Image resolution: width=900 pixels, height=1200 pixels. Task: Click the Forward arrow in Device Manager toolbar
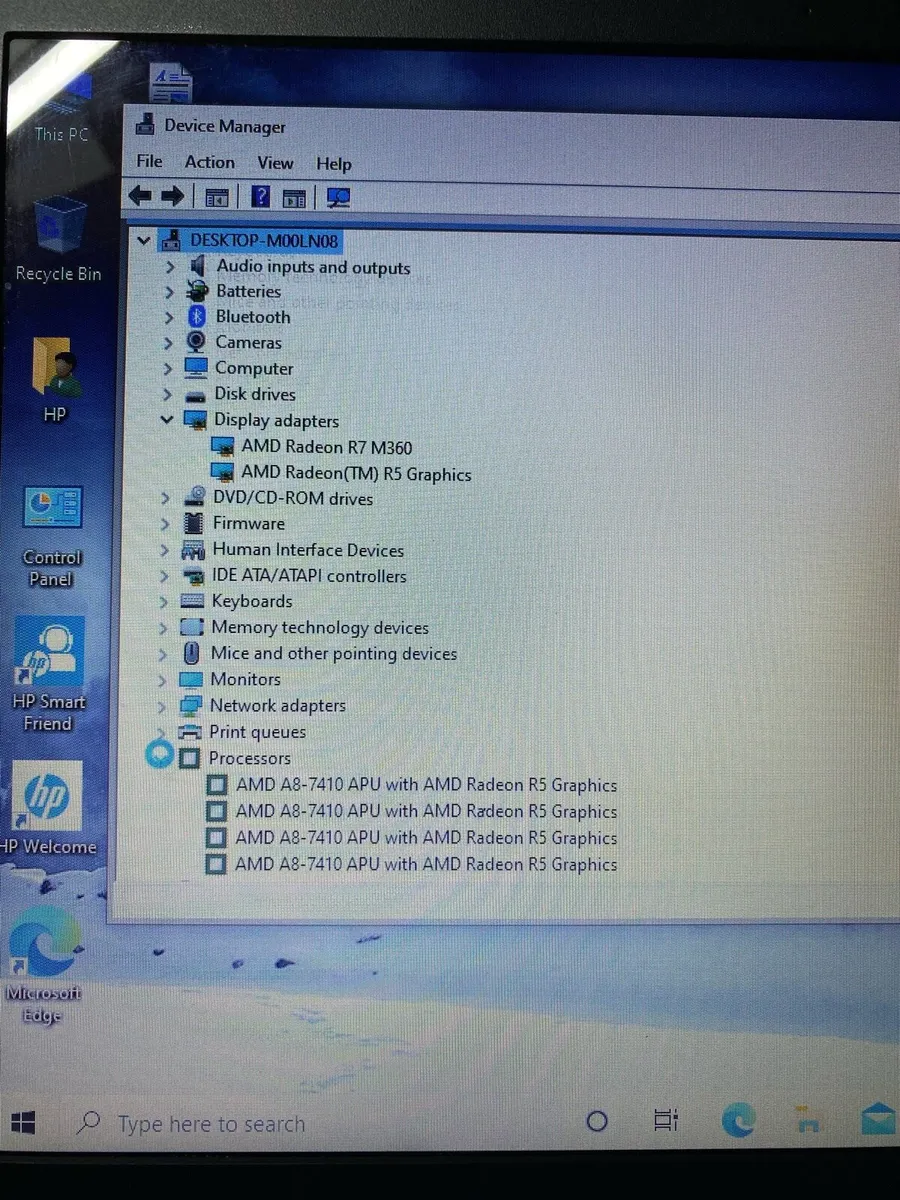pos(172,196)
